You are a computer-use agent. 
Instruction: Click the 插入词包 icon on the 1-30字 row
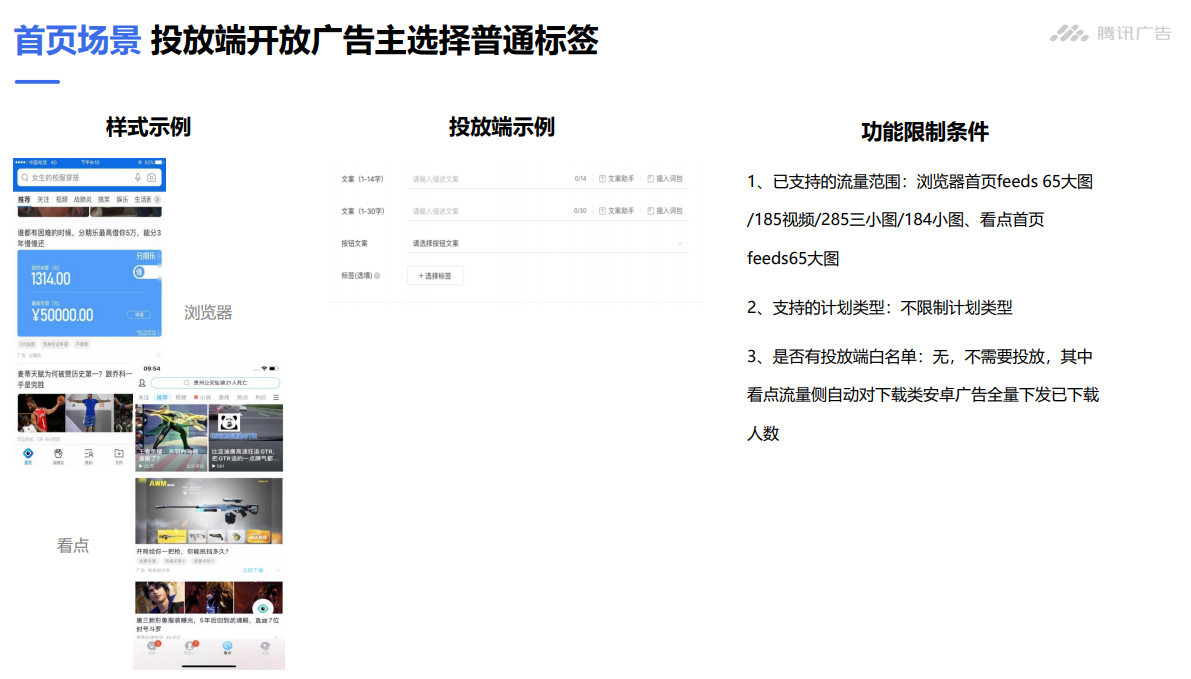tap(669, 210)
